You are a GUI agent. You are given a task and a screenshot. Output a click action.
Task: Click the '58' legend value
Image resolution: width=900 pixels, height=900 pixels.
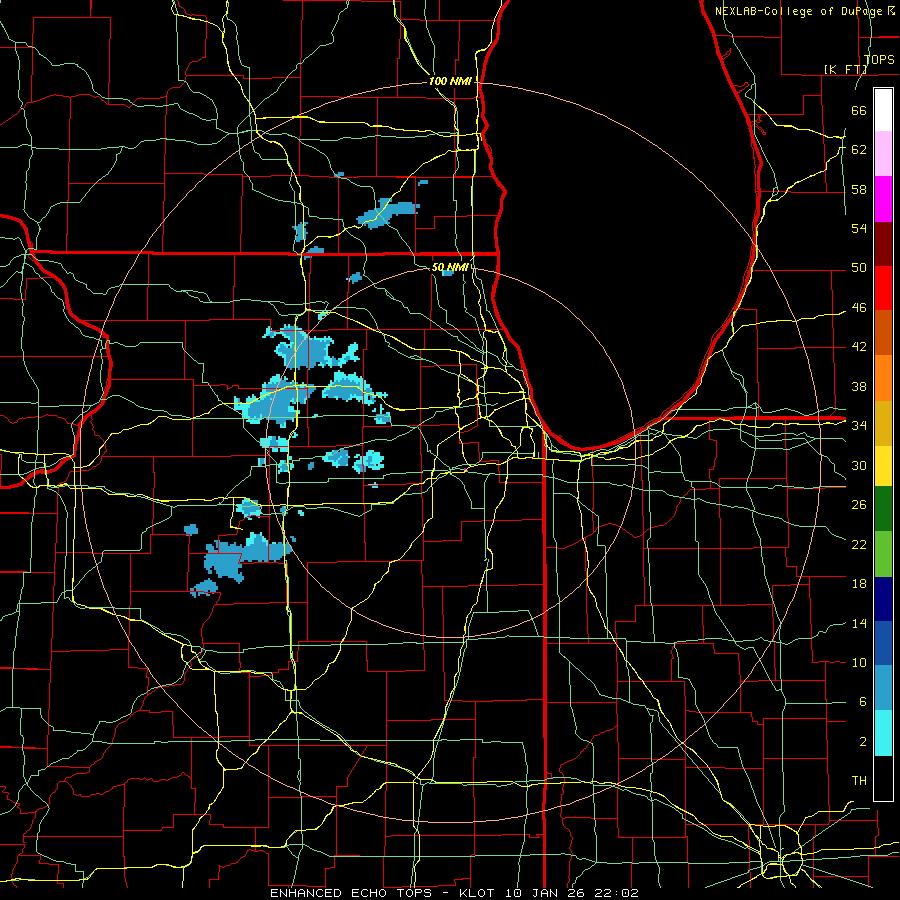click(859, 189)
